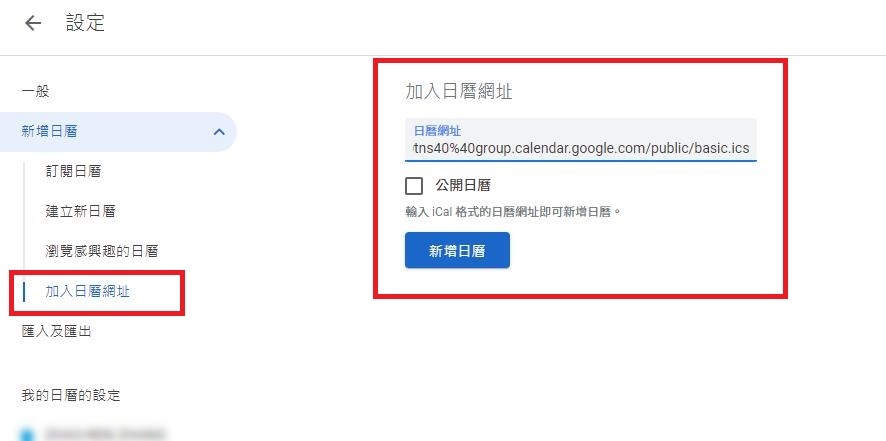Click the 加入日曆網址 panel heading
Image resolution: width=886 pixels, height=441 pixels.
[x=458, y=92]
